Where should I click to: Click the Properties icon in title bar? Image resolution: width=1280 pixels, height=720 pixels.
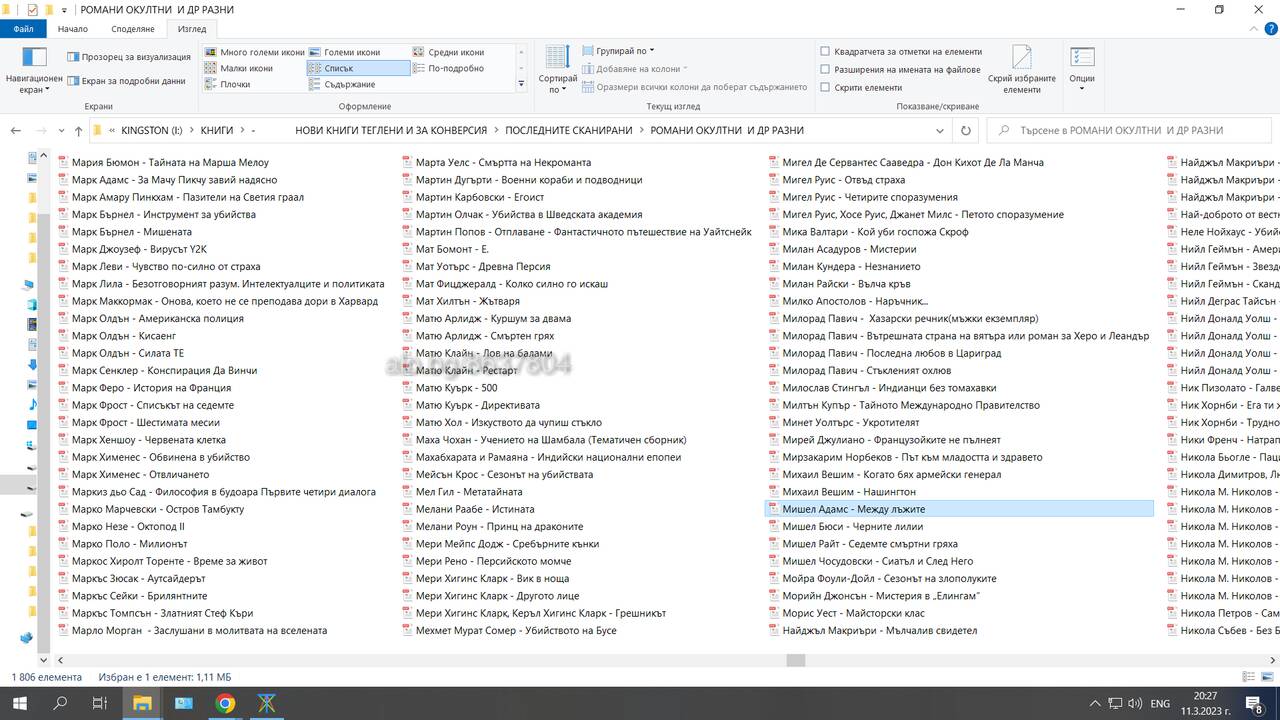click(x=31, y=10)
